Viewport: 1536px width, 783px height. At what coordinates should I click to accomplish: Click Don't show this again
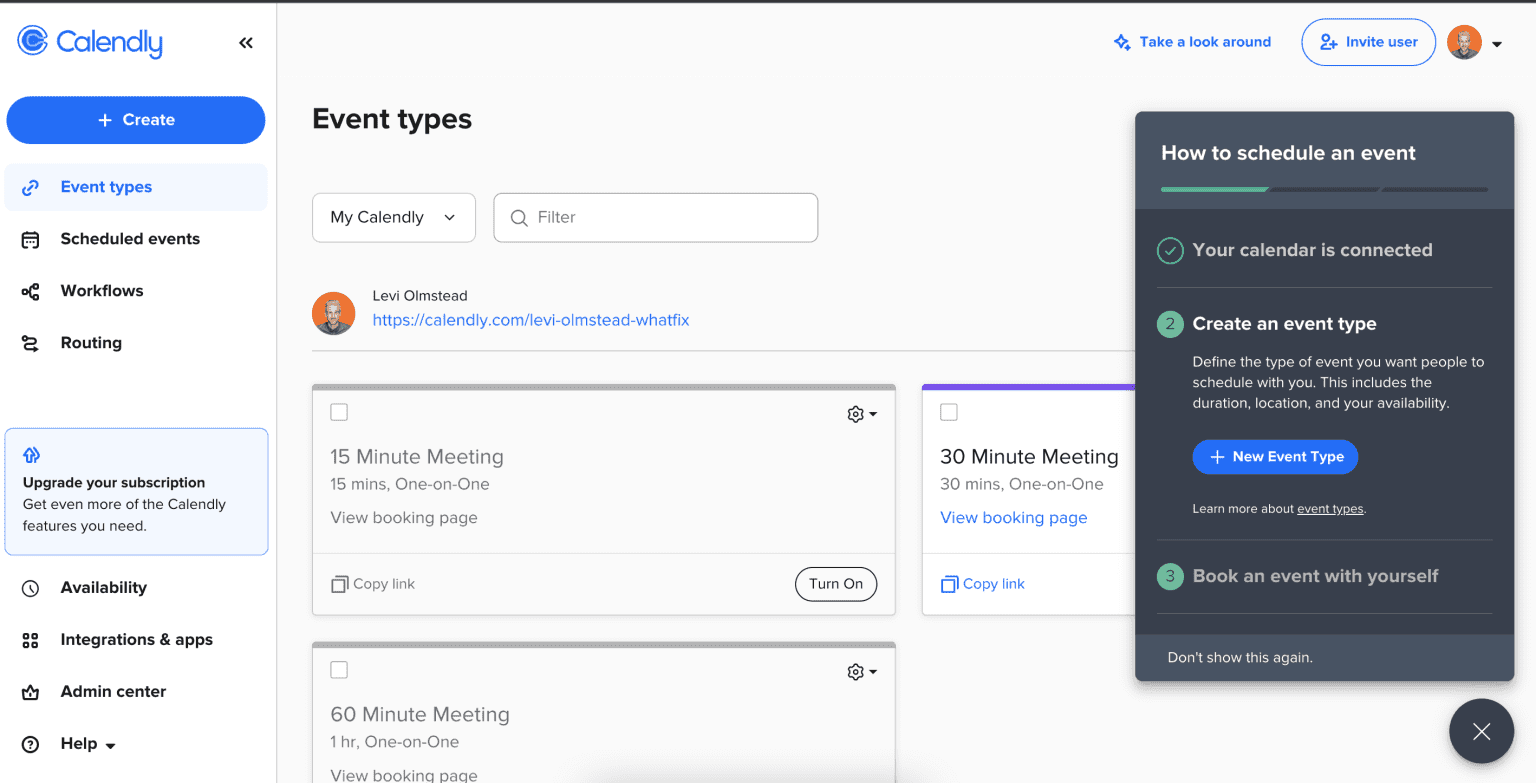point(1240,658)
